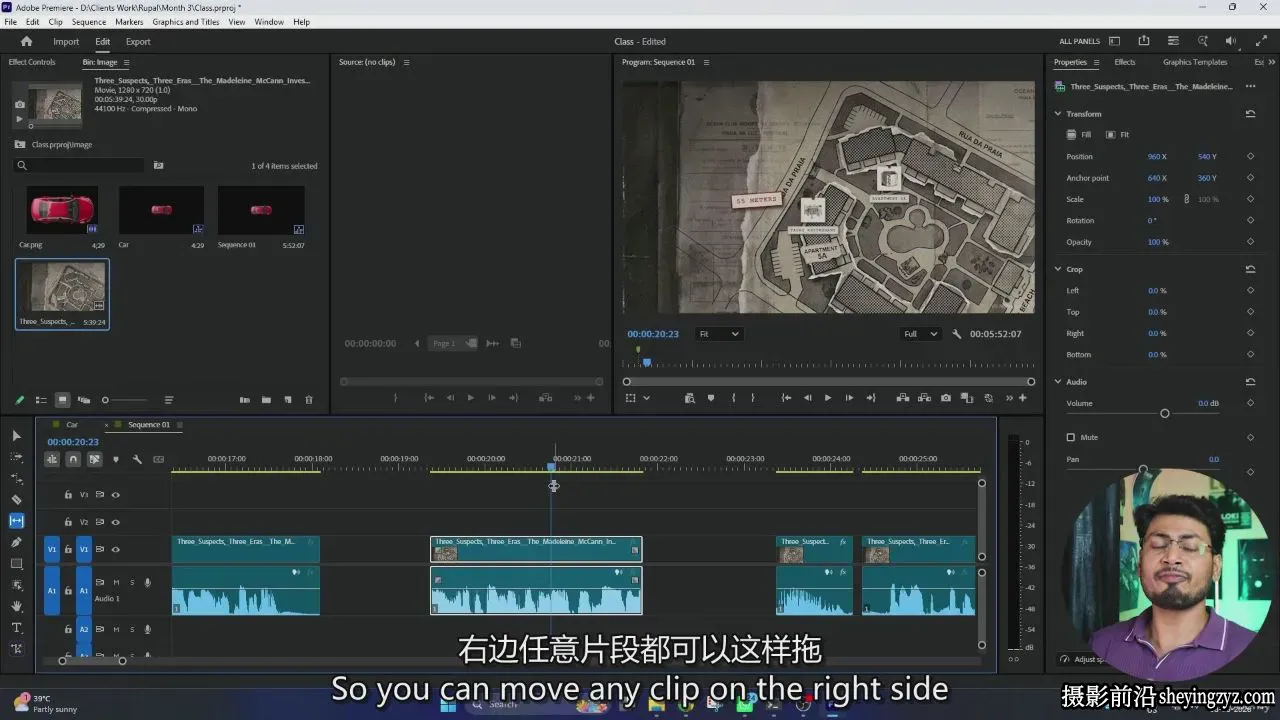The width and height of the screenshot is (1280, 720).
Task: Click Fill button in Transform
Action: tap(1079, 135)
